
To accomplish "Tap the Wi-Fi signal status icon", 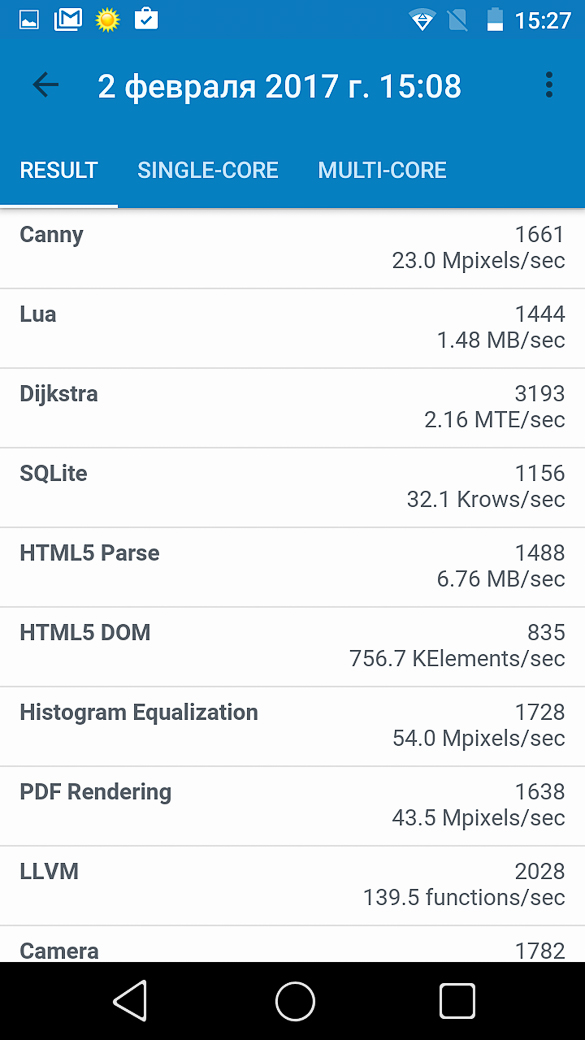I will pyautogui.click(x=421, y=21).
